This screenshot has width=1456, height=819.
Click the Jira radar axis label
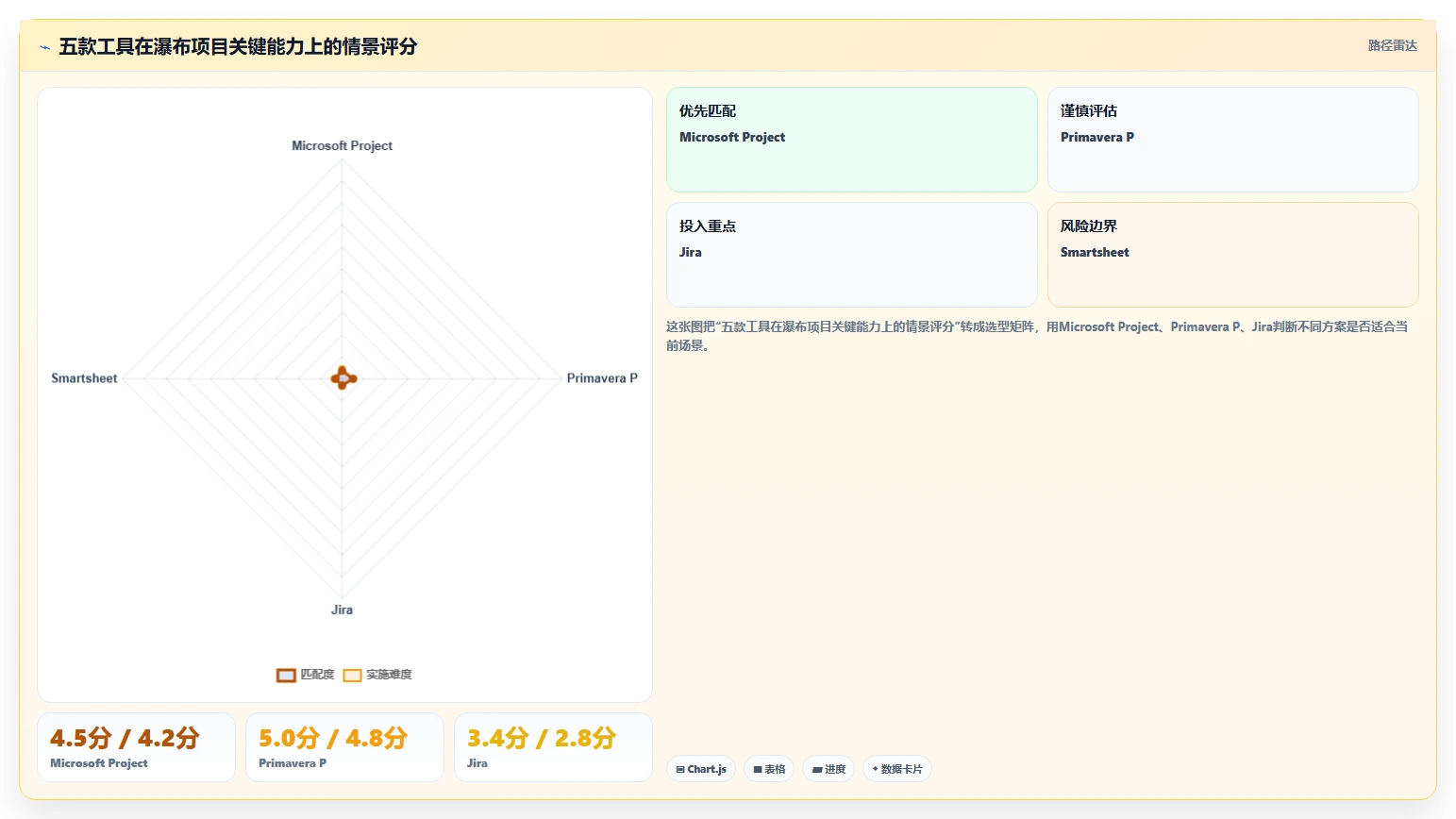pyautogui.click(x=342, y=610)
